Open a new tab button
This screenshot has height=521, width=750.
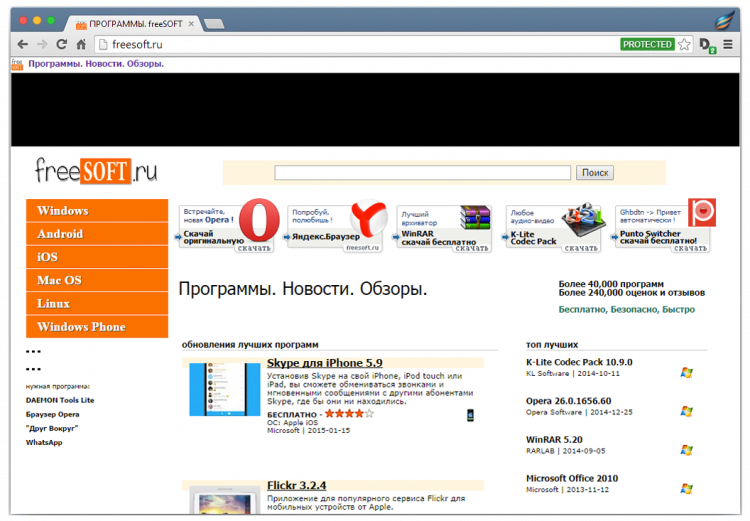pyautogui.click(x=214, y=24)
